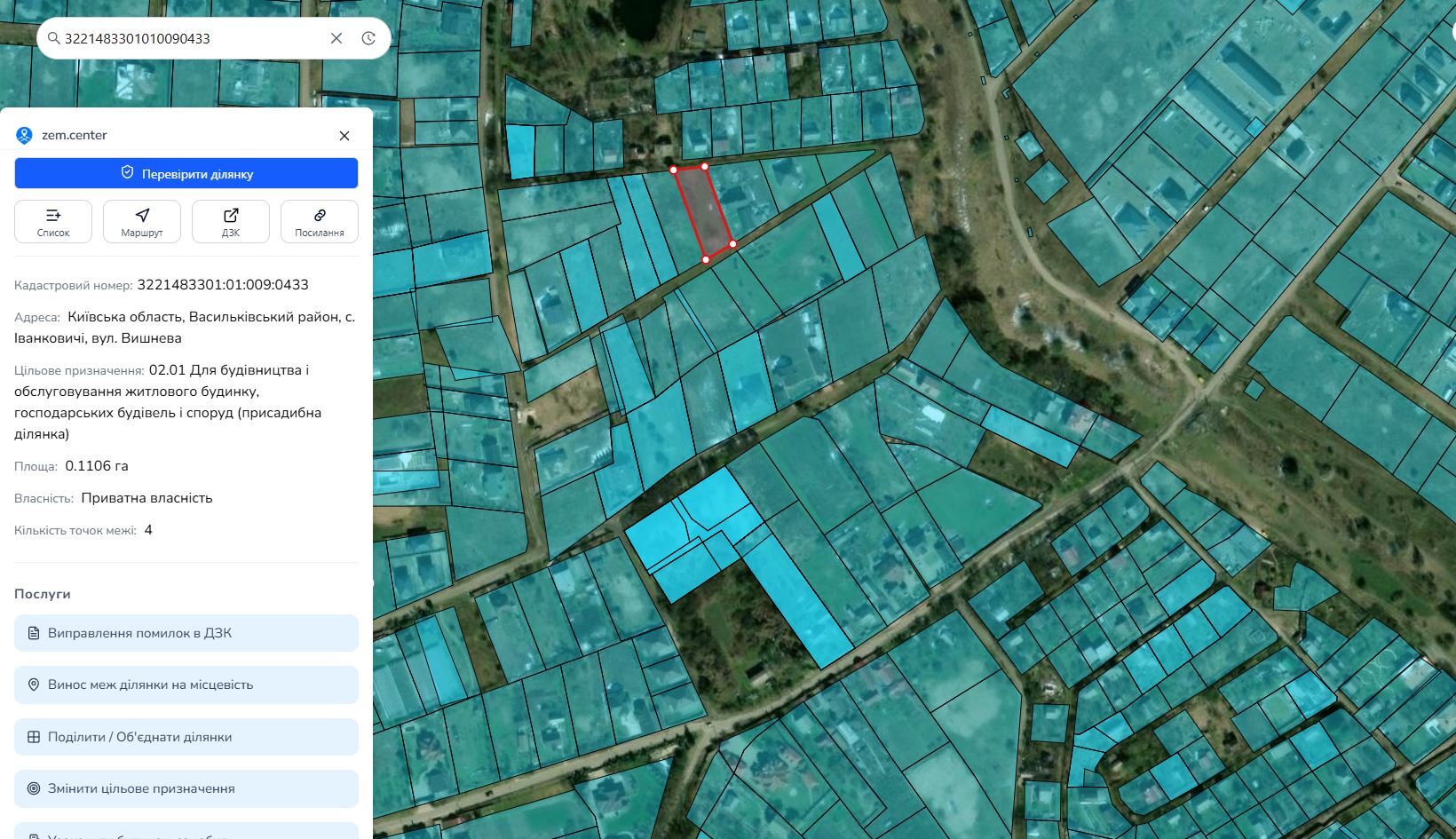Click the Цільове призначення description text
Screen dimensions: 1456x839
tap(168, 402)
